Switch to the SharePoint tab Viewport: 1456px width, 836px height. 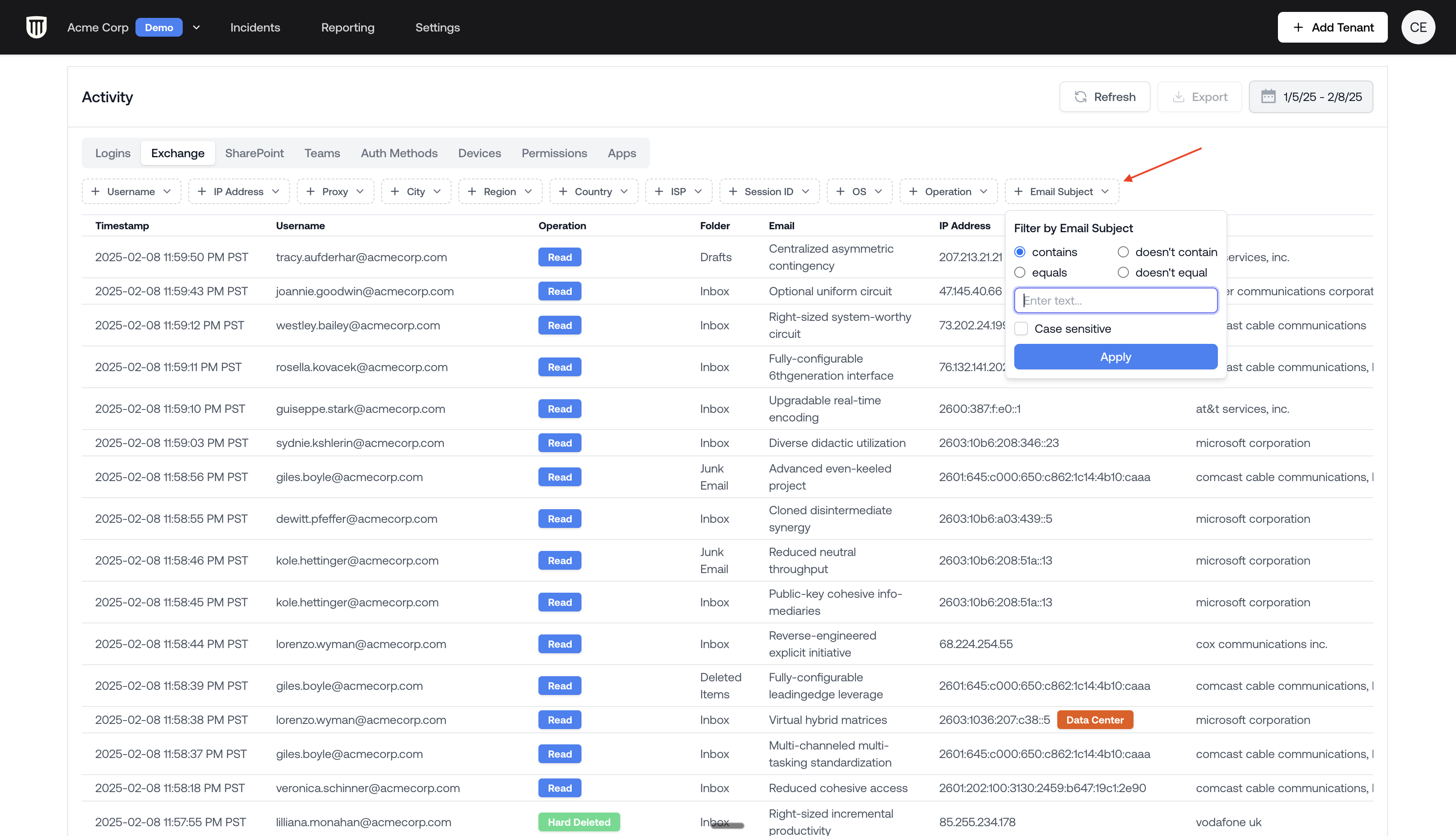(x=254, y=153)
